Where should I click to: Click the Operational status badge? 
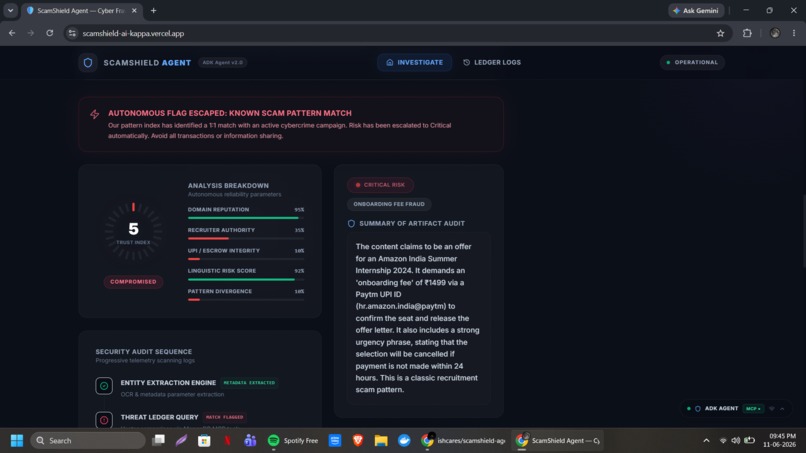pos(692,62)
